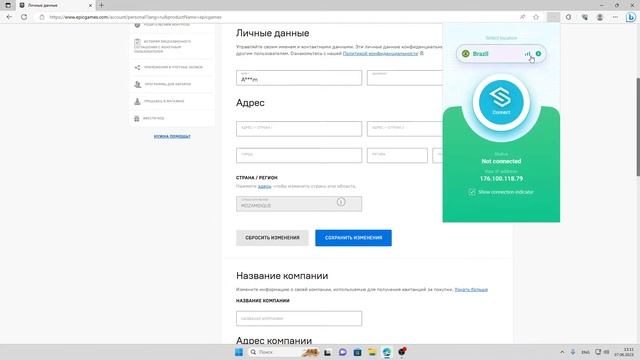Open Microsoft Edge from taskbar

[x=387, y=352]
